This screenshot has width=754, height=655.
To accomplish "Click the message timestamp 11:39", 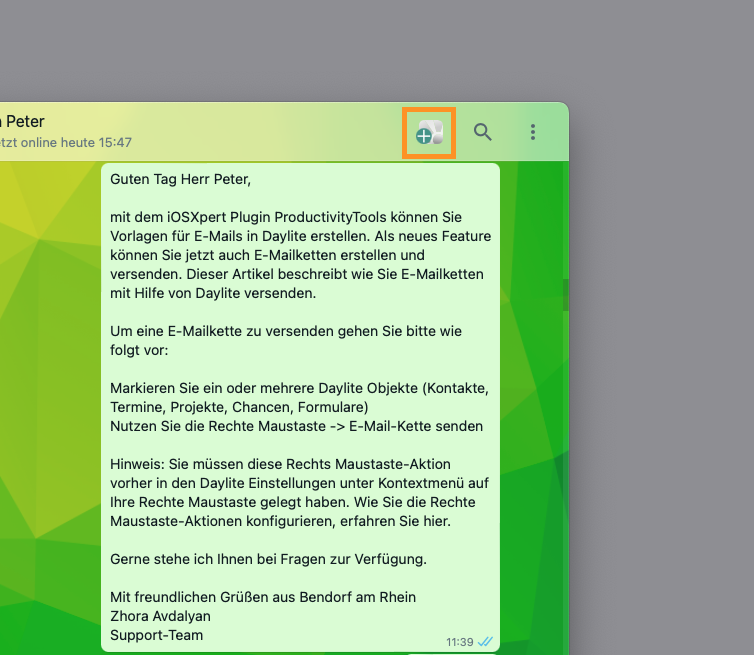I will [460, 642].
